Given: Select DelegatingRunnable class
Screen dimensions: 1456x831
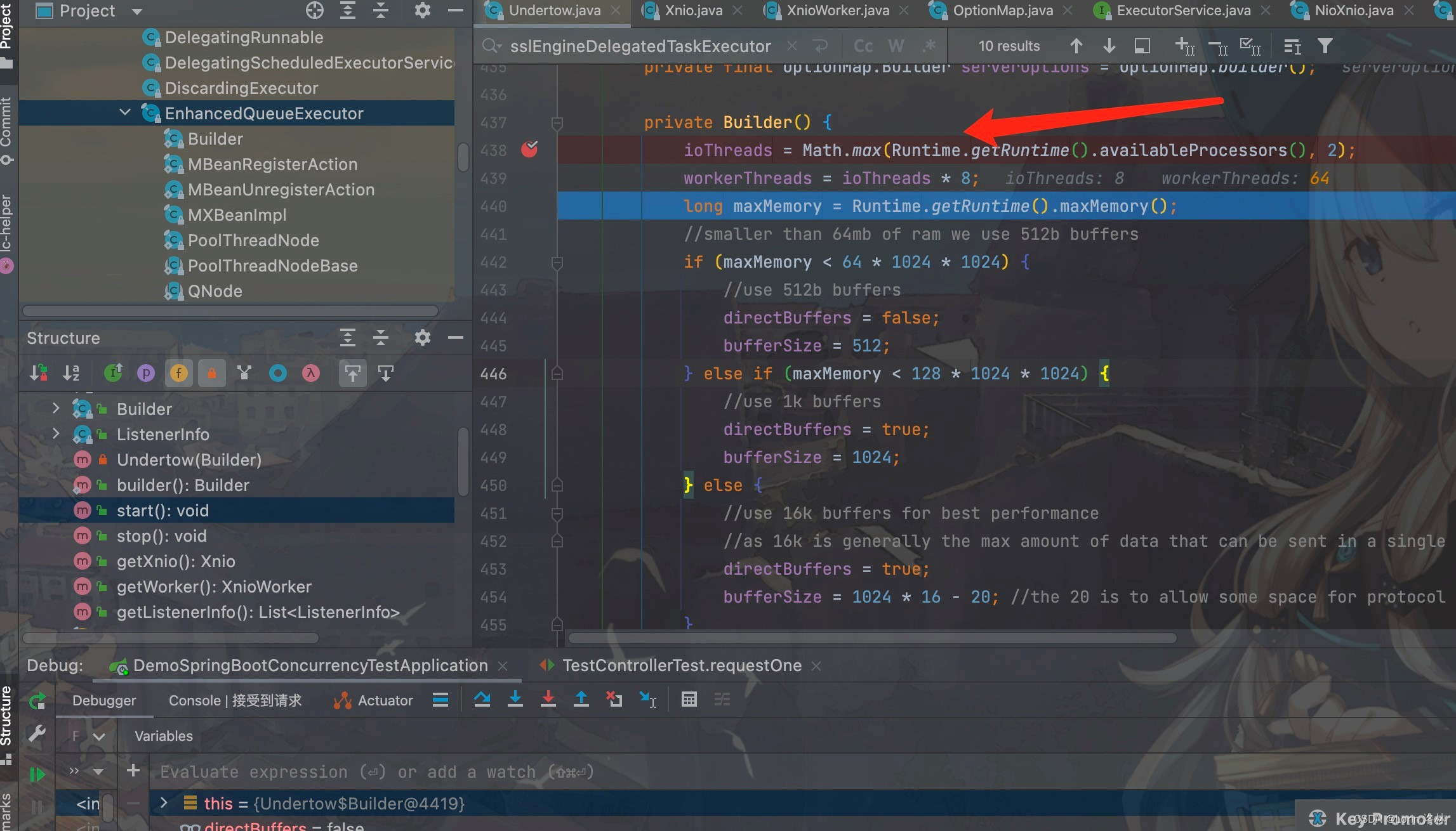Looking at the screenshot, I should pos(244,37).
